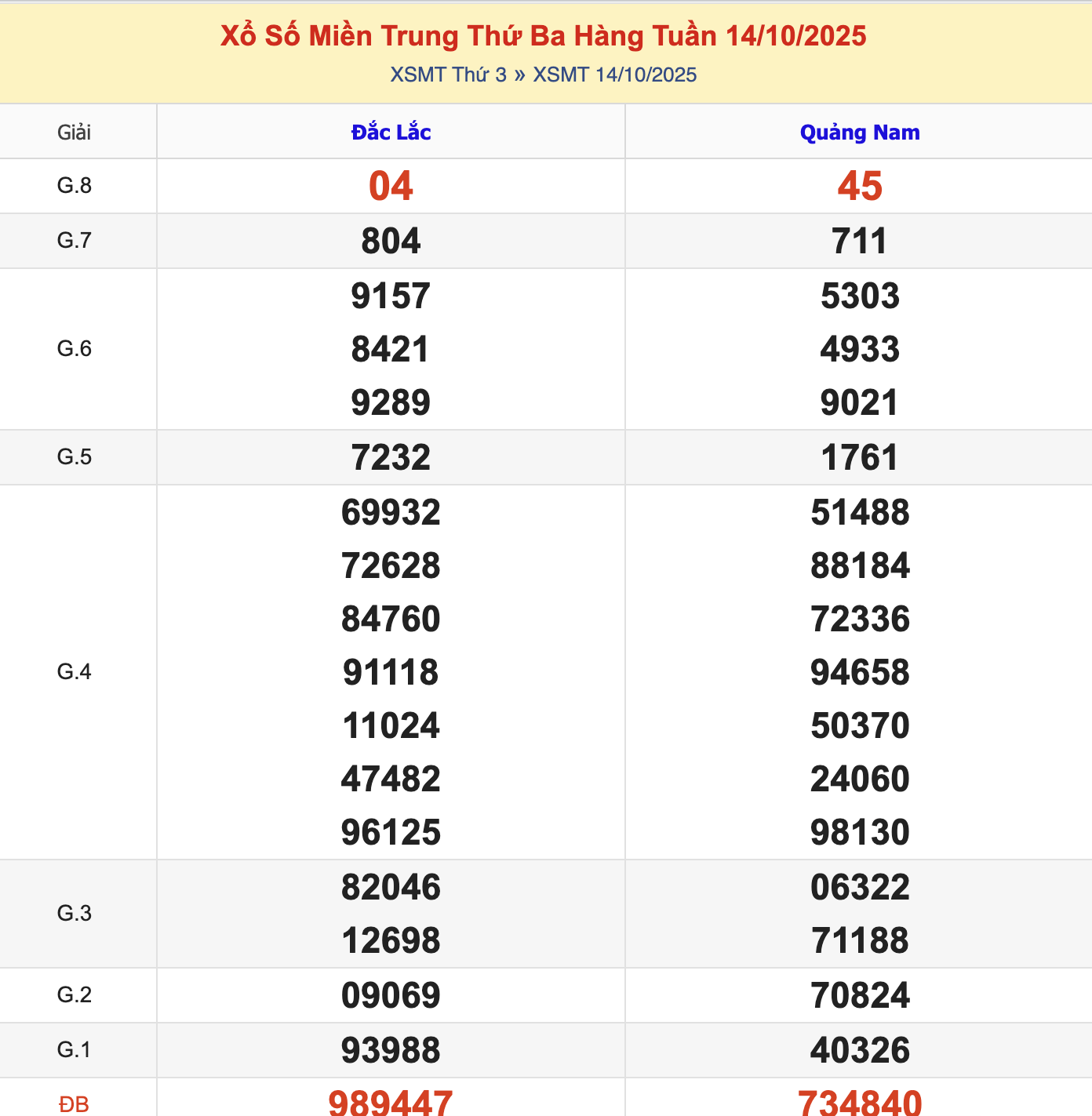This screenshot has height=1116, width=1092.
Task: Open the XSMT 14/10/2025 breadcrumb link
Action: tap(614, 75)
